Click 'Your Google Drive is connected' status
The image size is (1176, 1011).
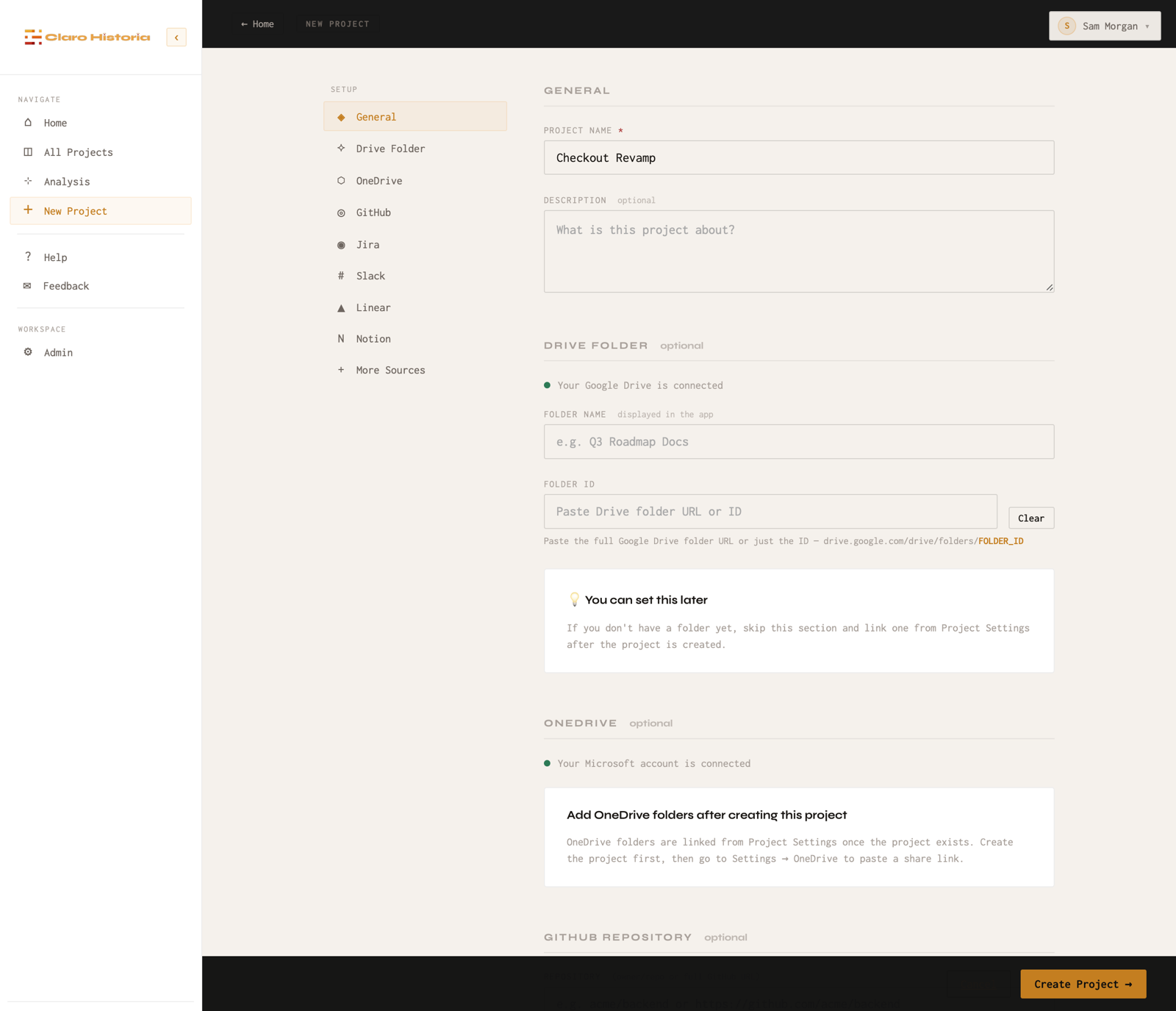[x=640, y=385]
